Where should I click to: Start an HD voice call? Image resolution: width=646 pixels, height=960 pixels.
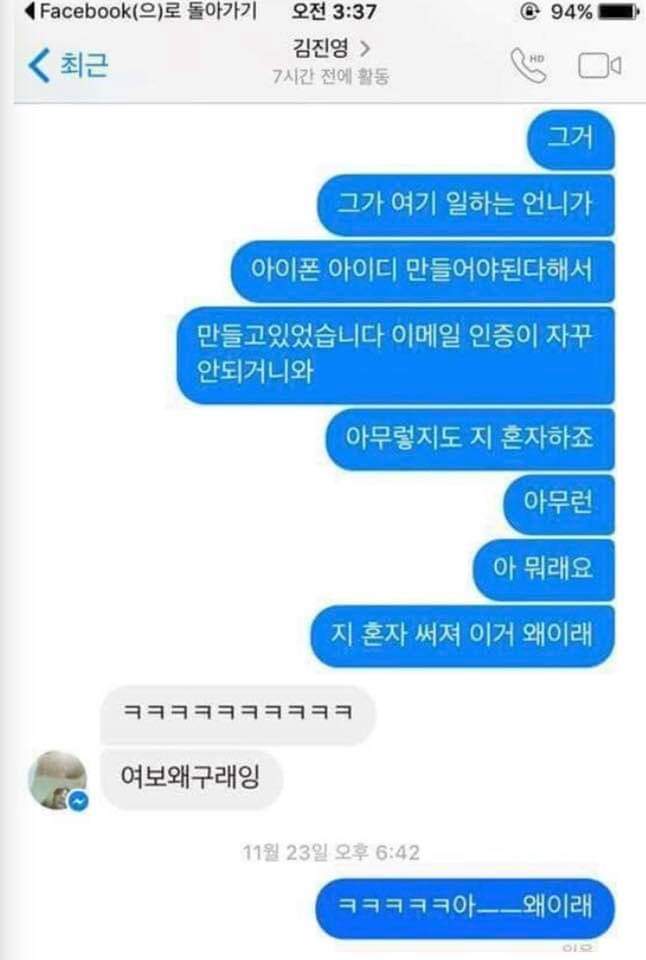click(x=528, y=65)
